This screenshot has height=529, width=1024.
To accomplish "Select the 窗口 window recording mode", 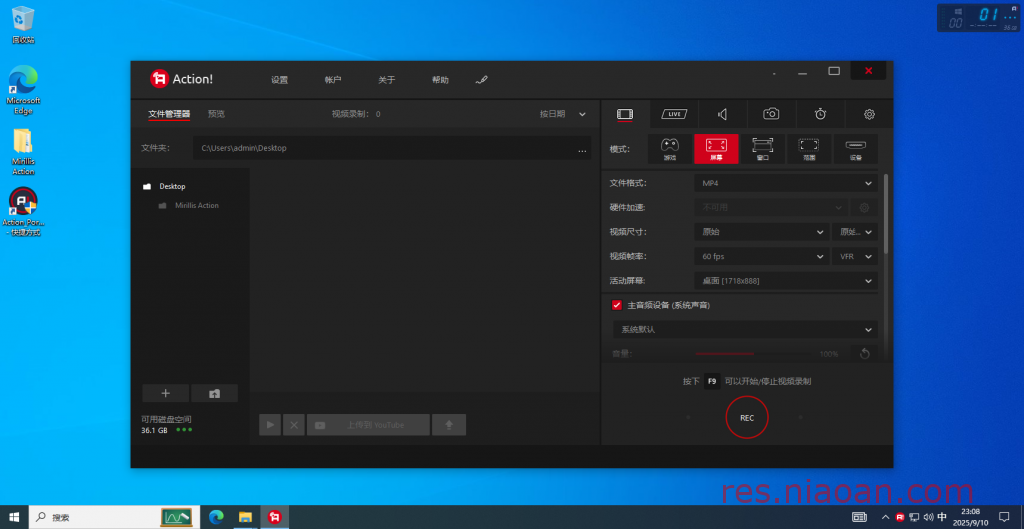I will [763, 149].
